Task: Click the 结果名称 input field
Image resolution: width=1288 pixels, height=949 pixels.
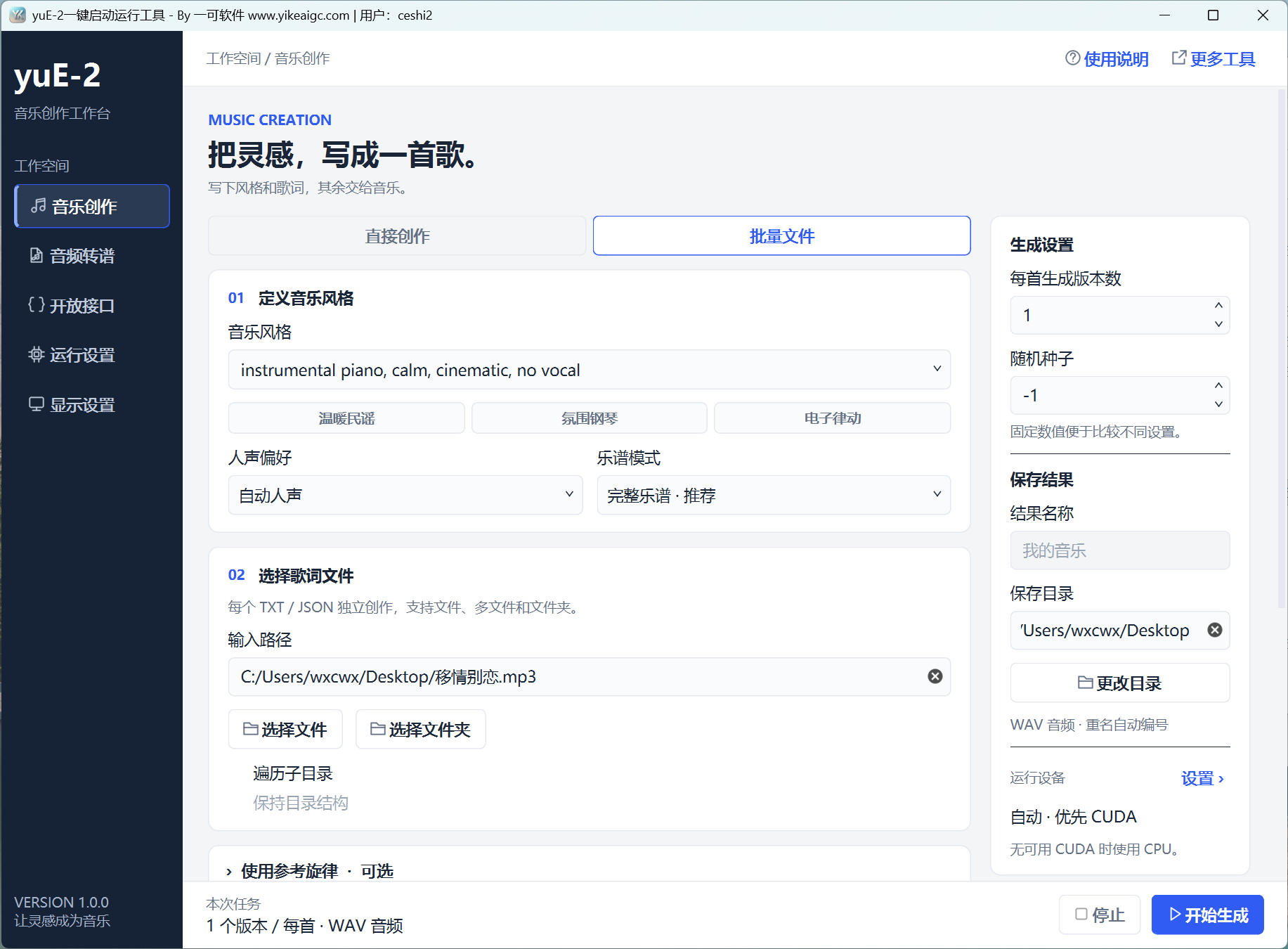Action: (1120, 550)
